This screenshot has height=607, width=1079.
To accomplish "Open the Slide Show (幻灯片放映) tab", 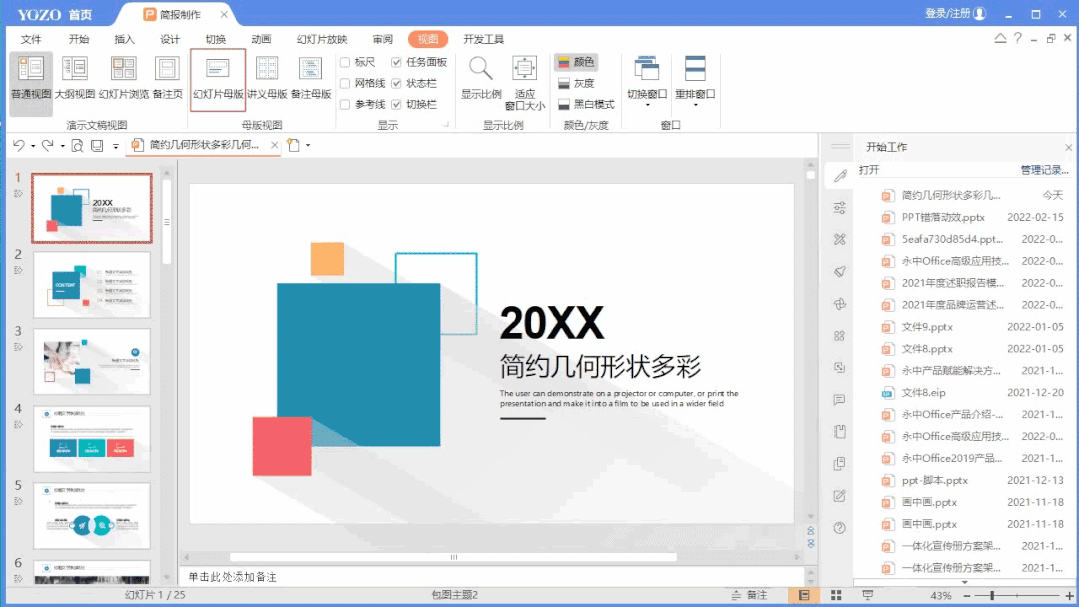I will 322,39.
